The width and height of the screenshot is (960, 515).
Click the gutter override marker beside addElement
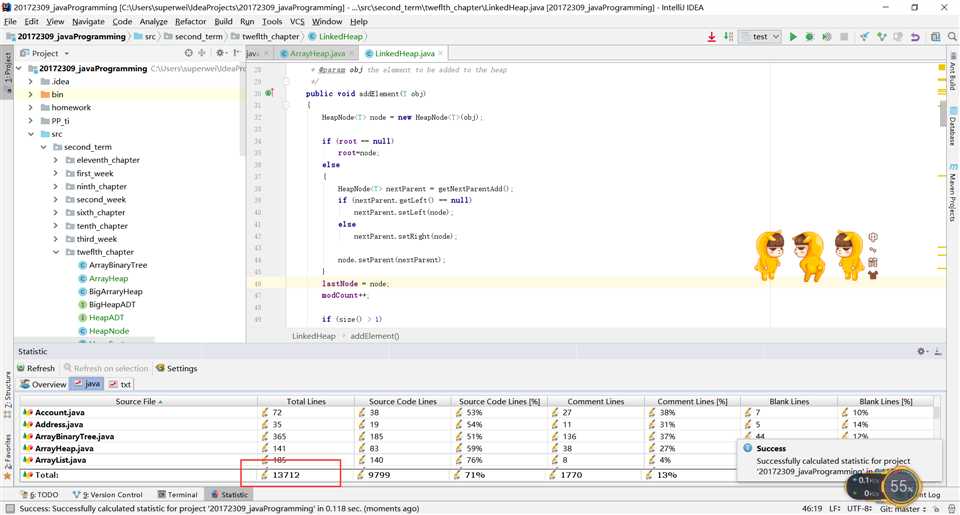tap(269, 93)
